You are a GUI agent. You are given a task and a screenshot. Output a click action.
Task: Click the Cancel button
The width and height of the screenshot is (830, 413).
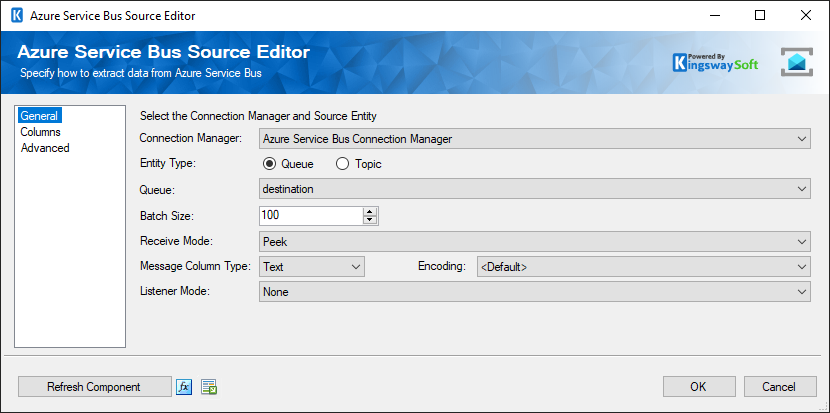[780, 387]
